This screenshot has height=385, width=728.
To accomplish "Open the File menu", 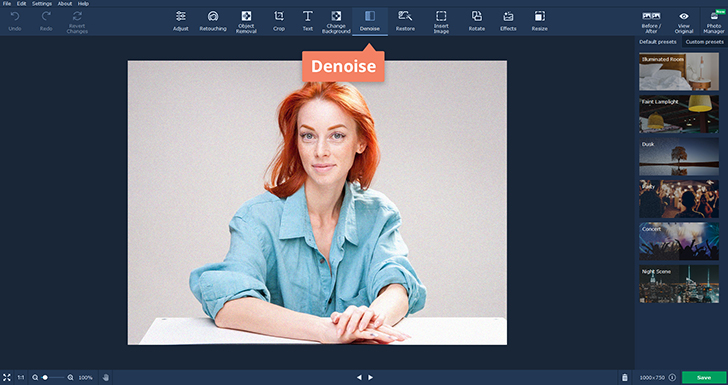I will pyautogui.click(x=7, y=3).
